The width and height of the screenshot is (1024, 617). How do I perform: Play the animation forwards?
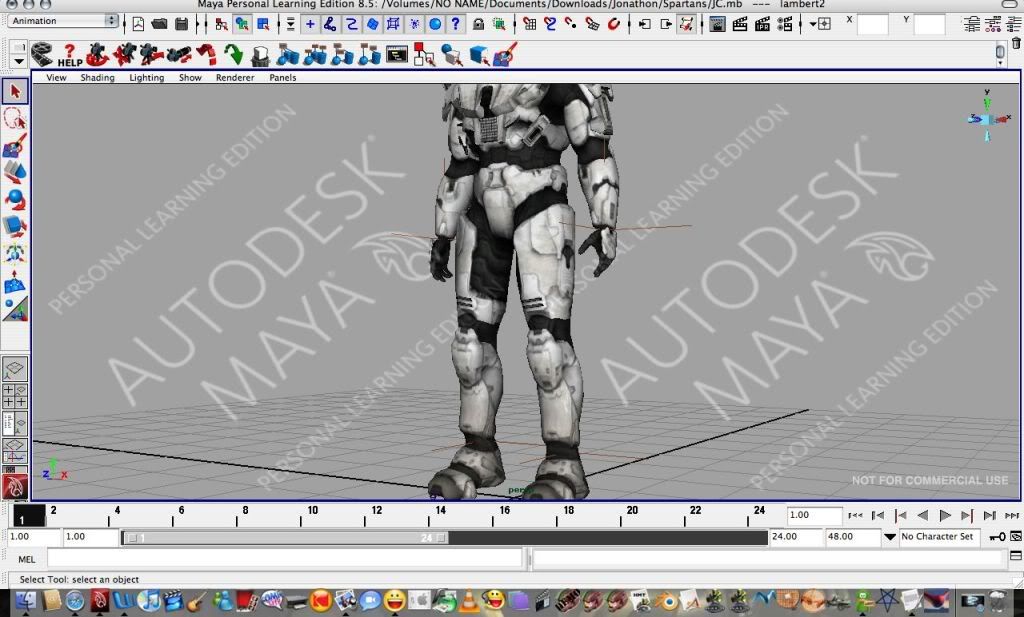[944, 516]
